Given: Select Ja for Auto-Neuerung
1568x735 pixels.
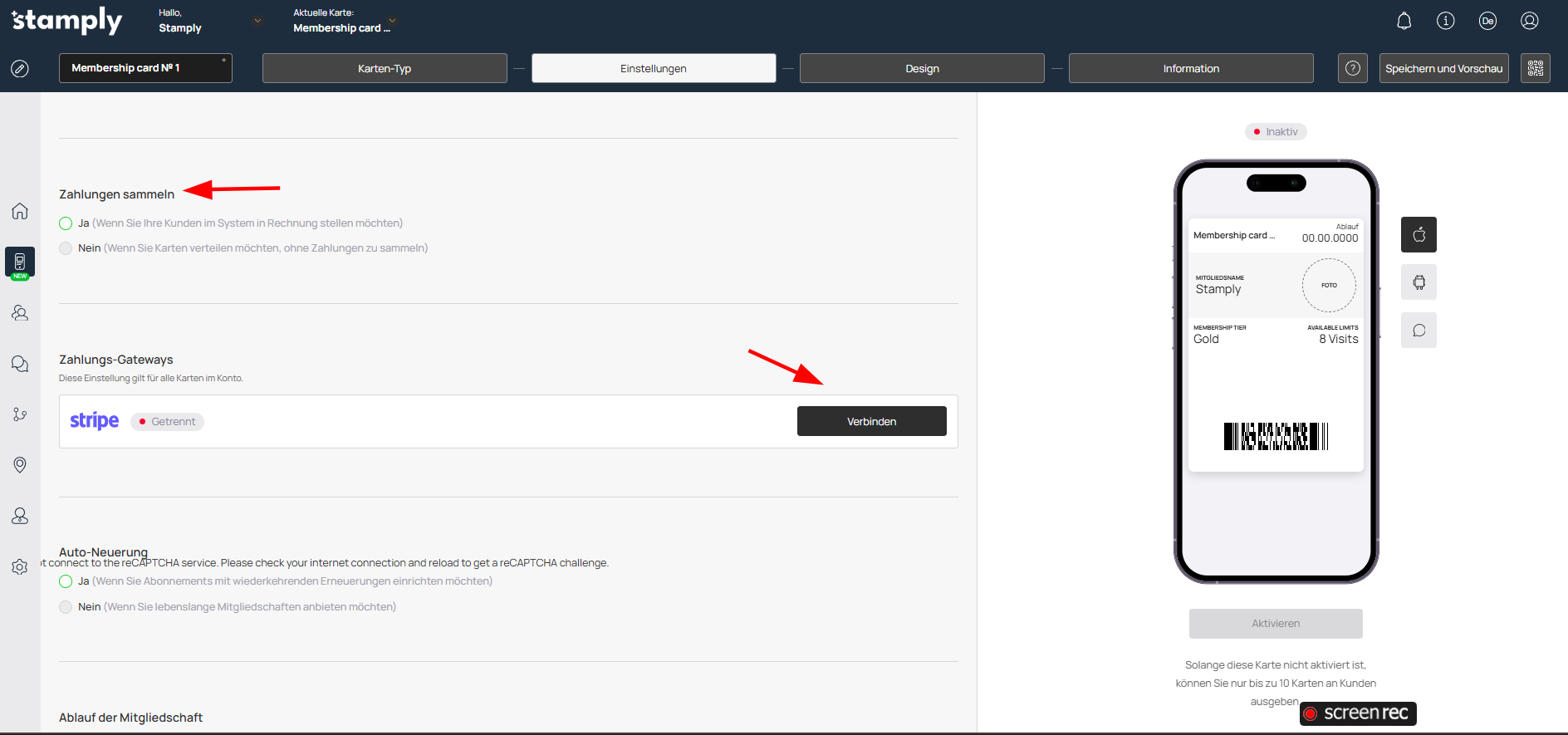Looking at the screenshot, I should tap(66, 581).
